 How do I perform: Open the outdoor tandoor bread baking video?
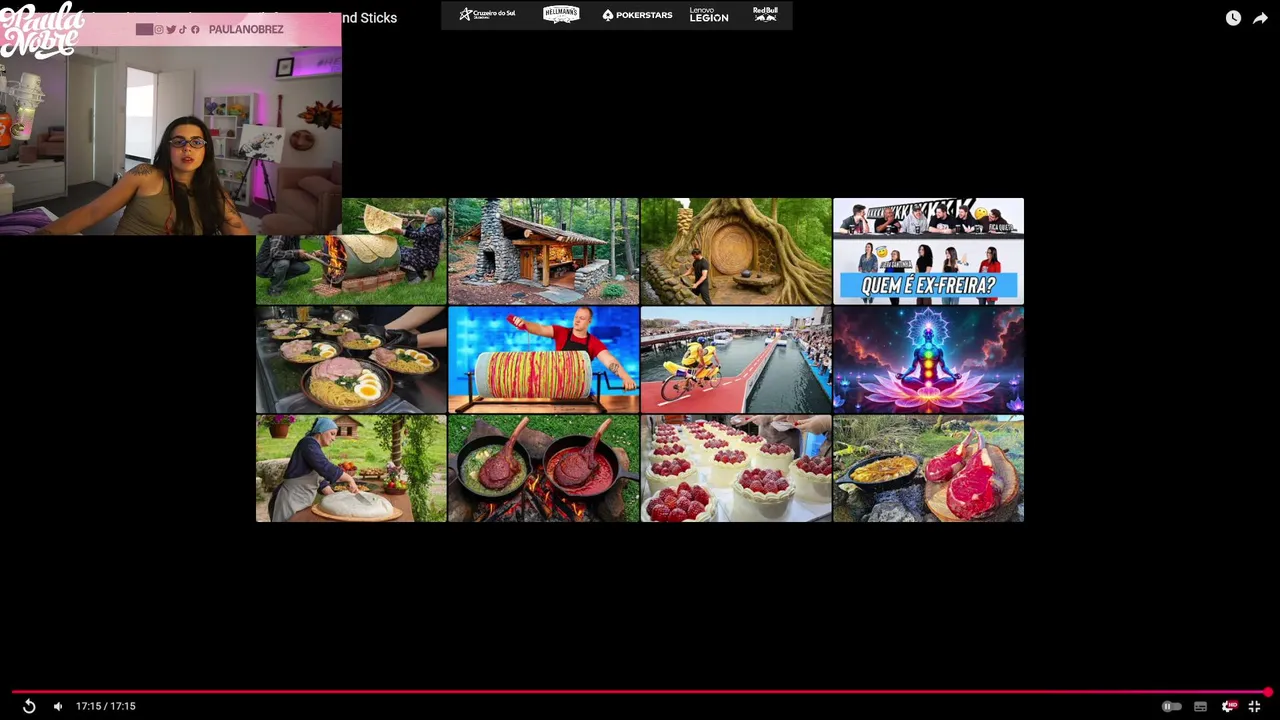(x=351, y=251)
